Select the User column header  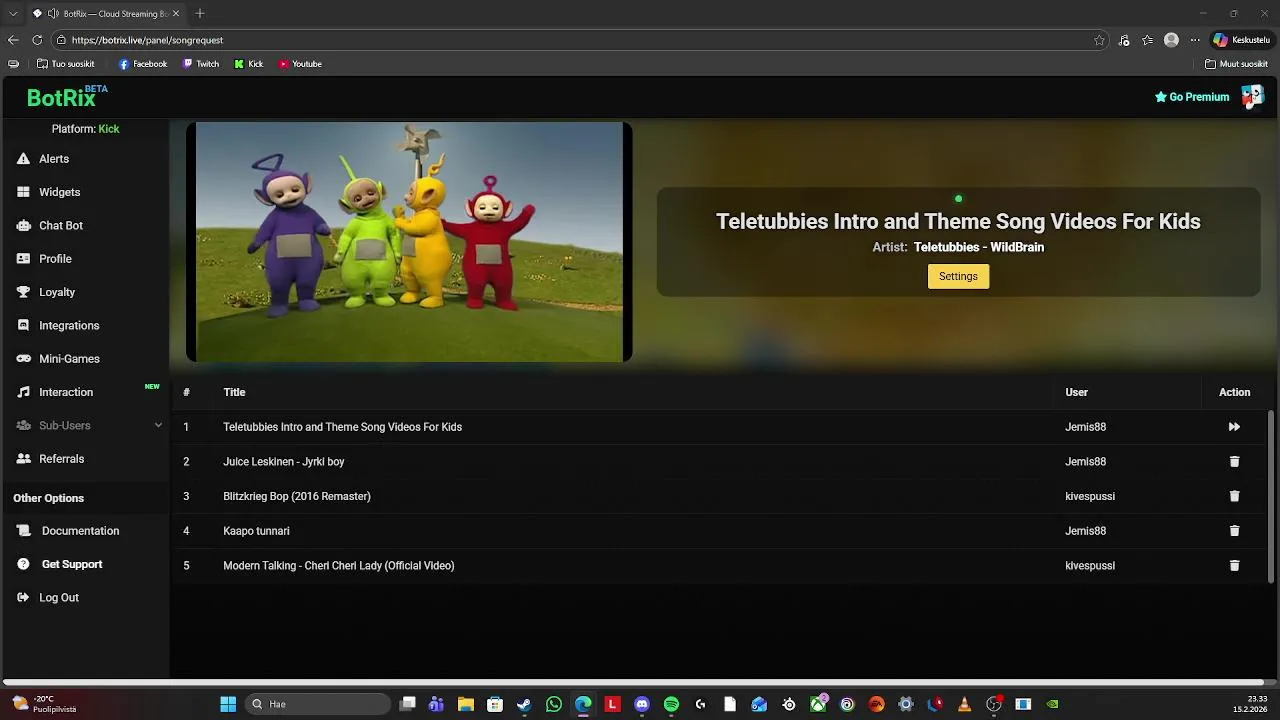[1076, 393]
